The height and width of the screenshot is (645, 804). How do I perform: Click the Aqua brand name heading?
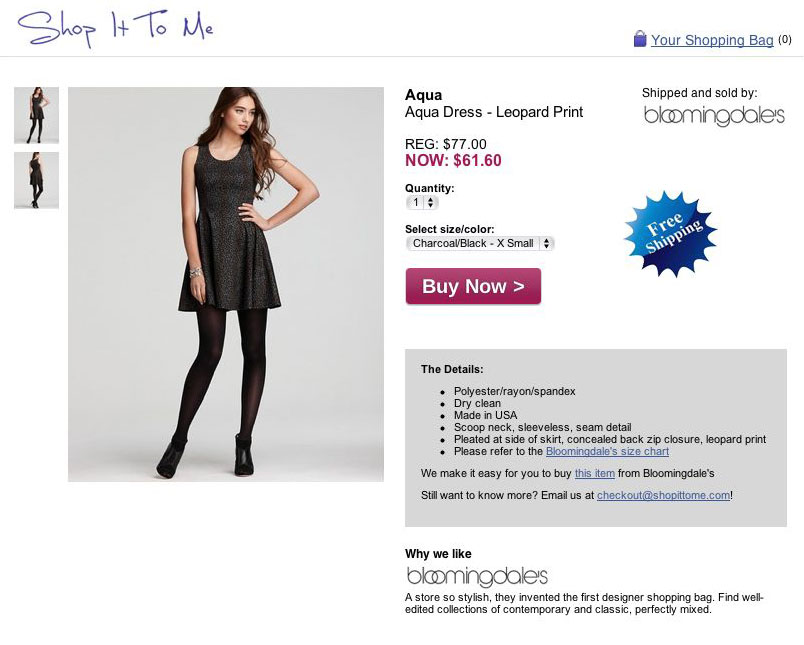tap(423, 95)
